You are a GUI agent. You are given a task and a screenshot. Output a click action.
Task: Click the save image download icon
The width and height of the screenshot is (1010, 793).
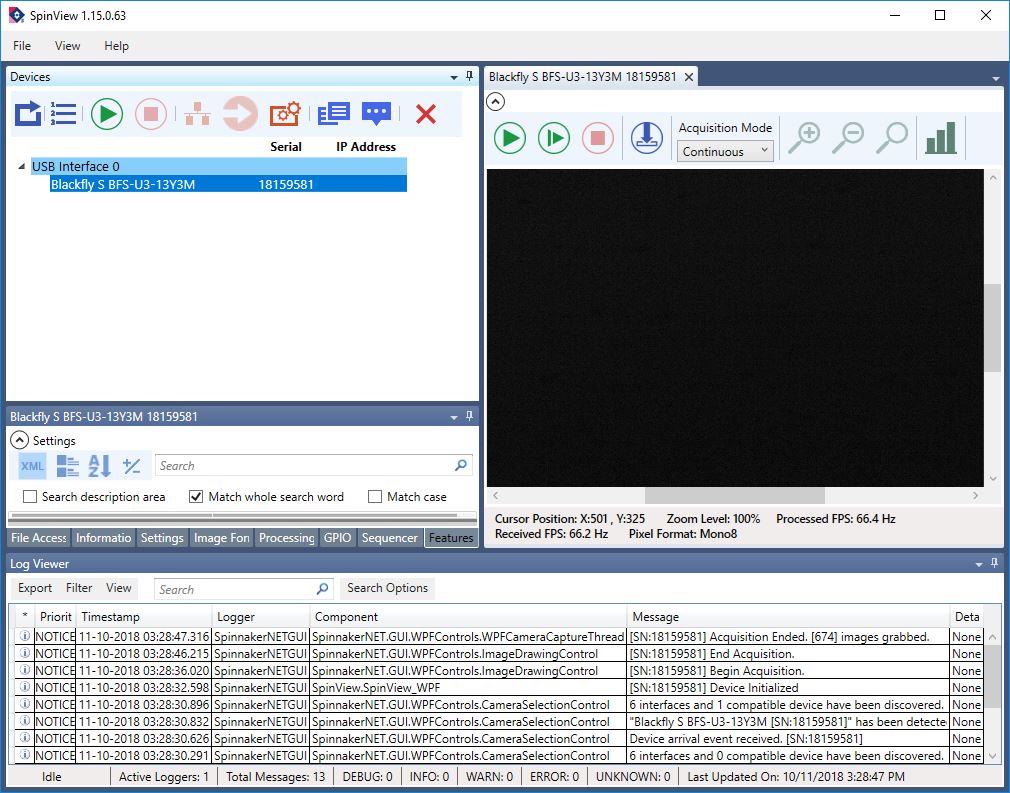click(647, 138)
